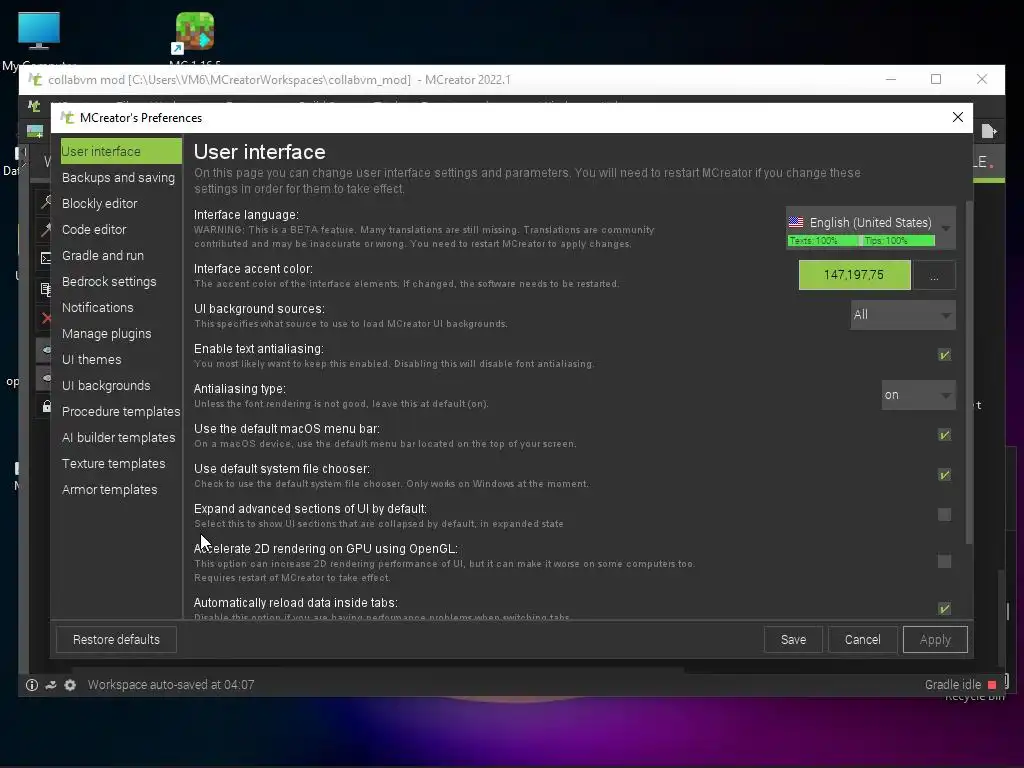This screenshot has height=768, width=1024.
Task: Click the console terminal icon in sidebar
Action: (x=46, y=258)
